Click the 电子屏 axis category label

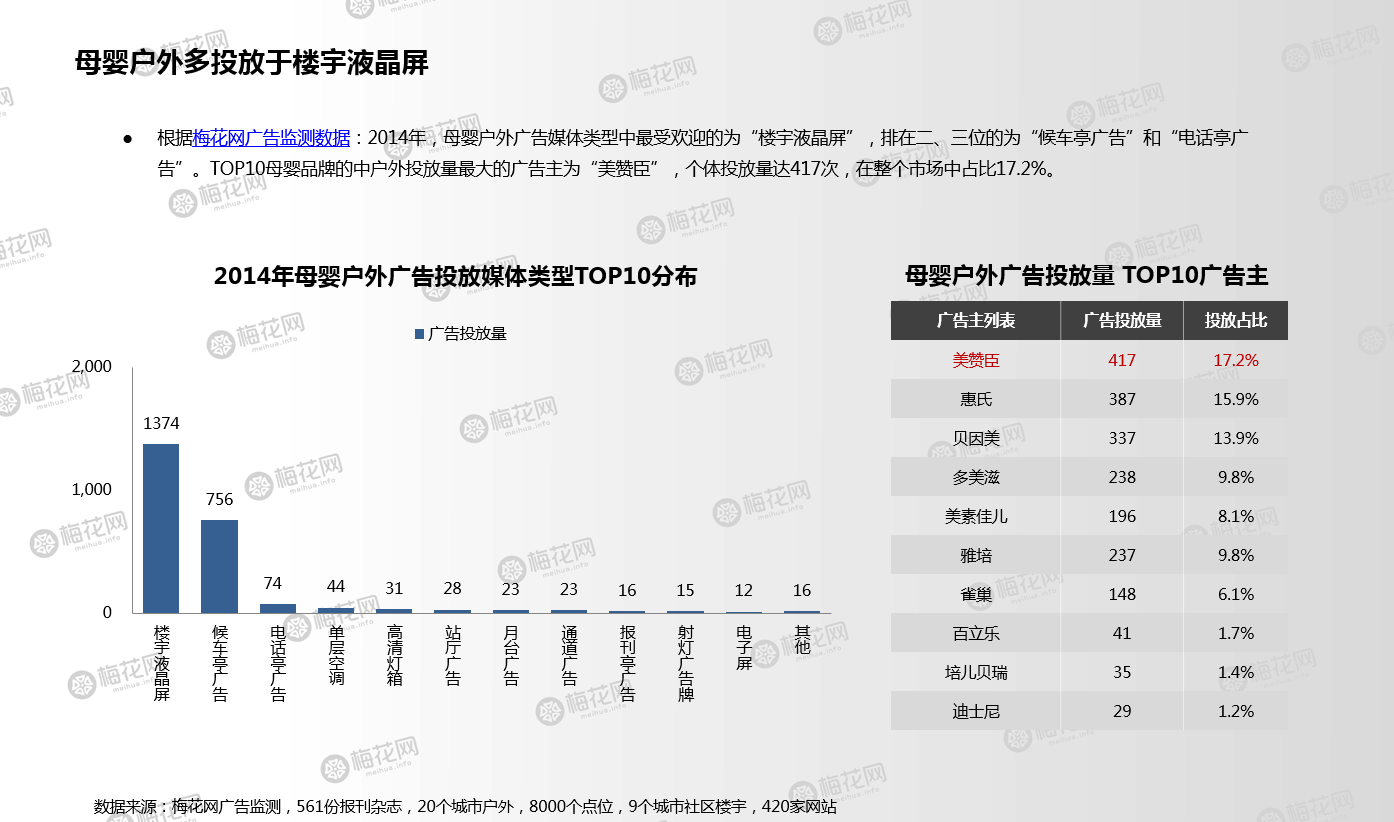tap(743, 648)
